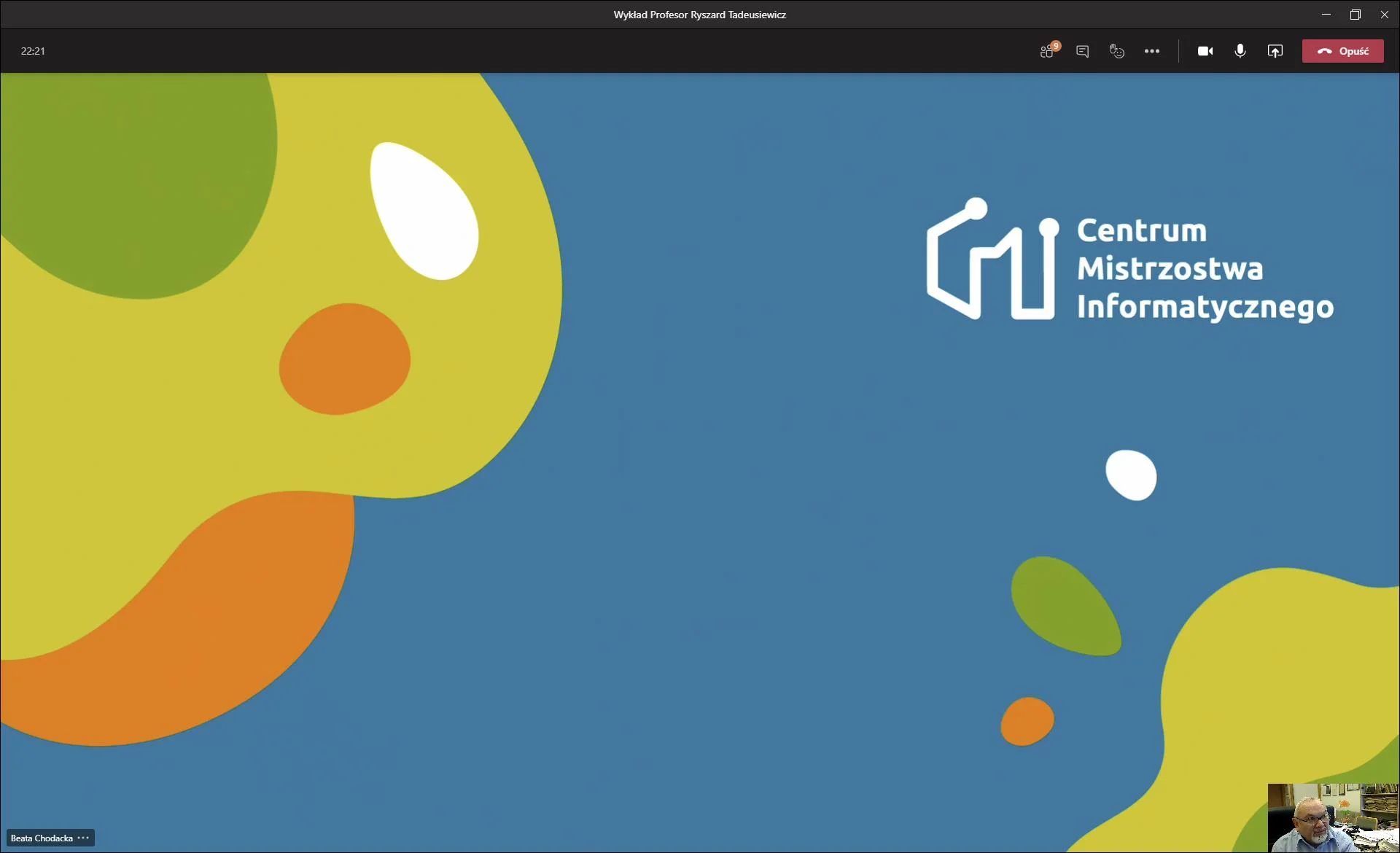
Task: Minimize the Teams meeting window
Action: (1326, 15)
